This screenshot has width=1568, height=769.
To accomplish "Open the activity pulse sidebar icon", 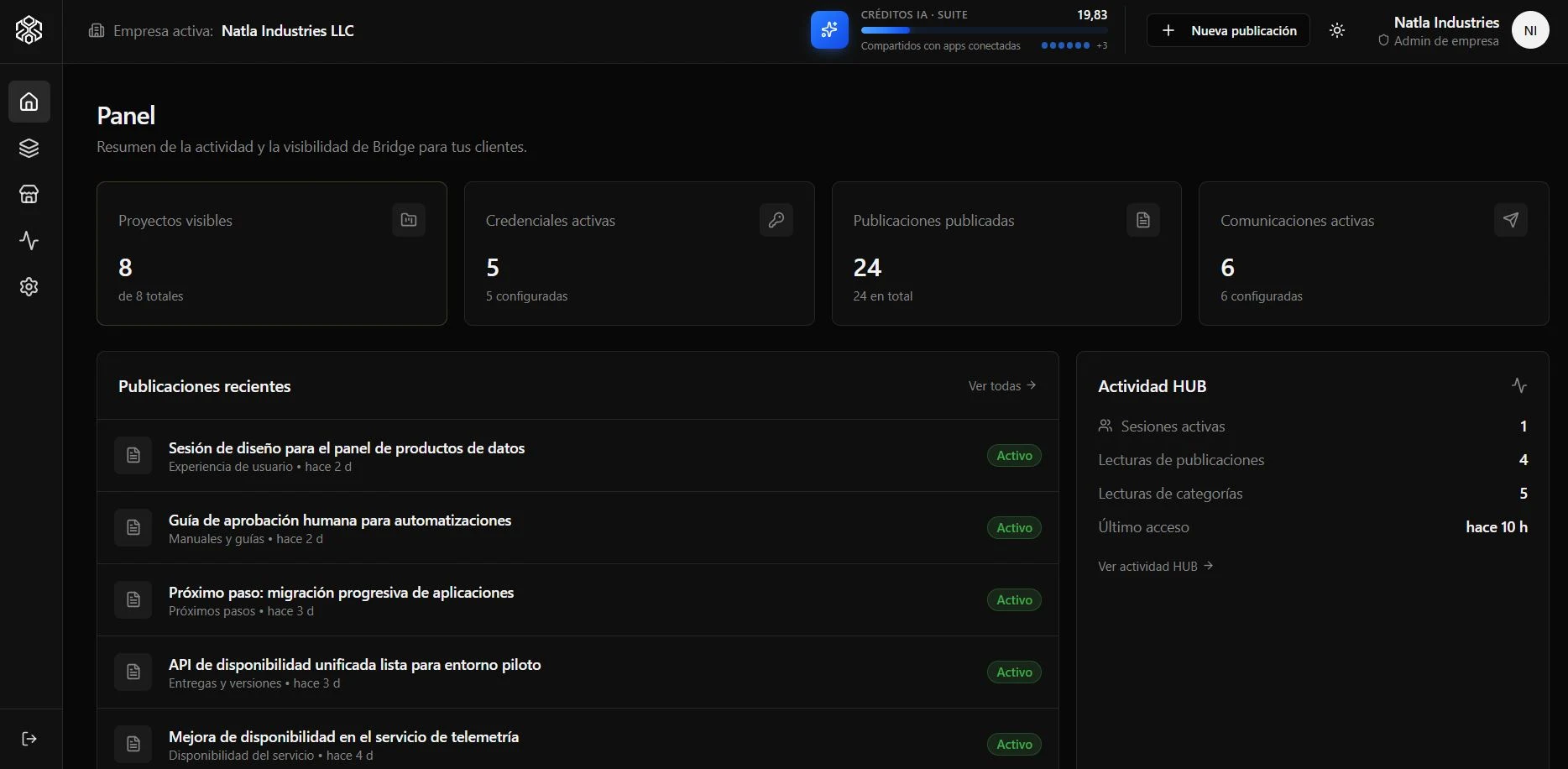I will click(29, 240).
